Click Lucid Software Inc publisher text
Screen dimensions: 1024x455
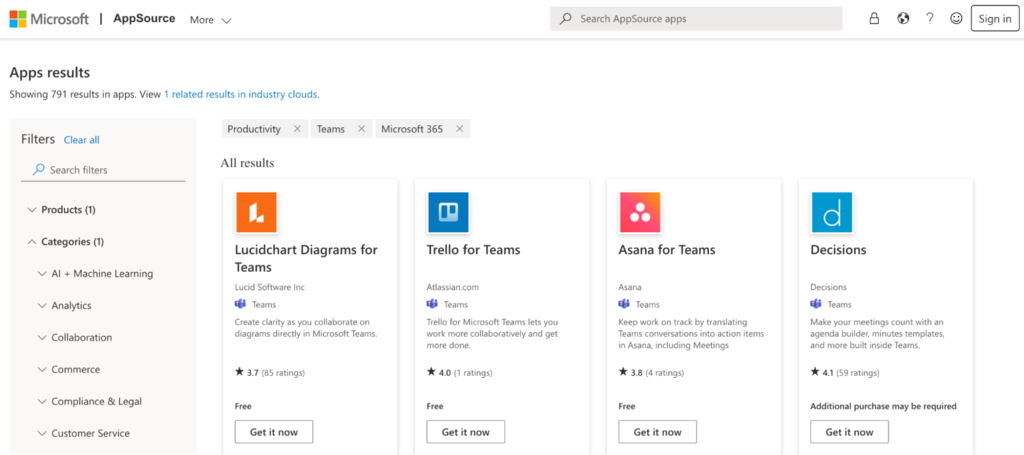(x=269, y=287)
